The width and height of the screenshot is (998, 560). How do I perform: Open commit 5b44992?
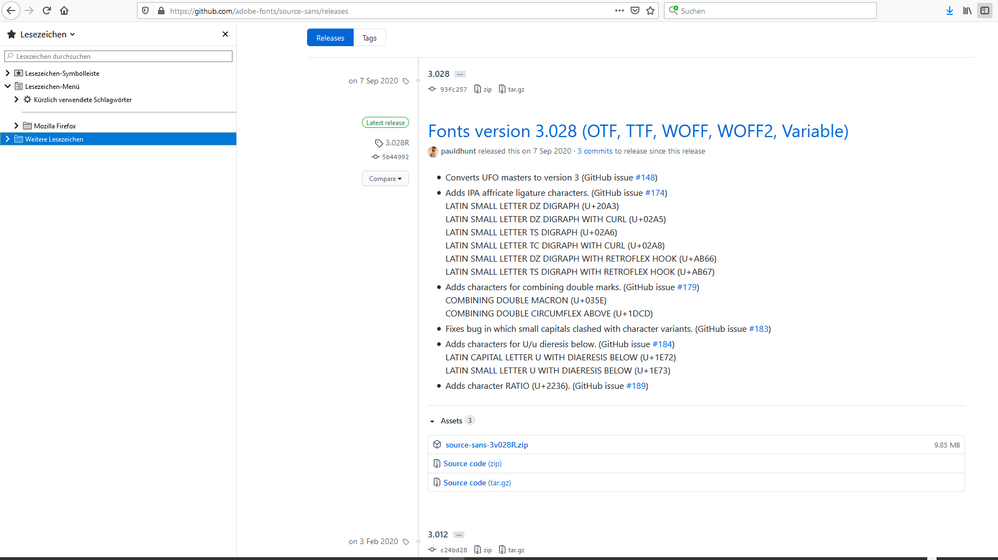[x=390, y=157]
